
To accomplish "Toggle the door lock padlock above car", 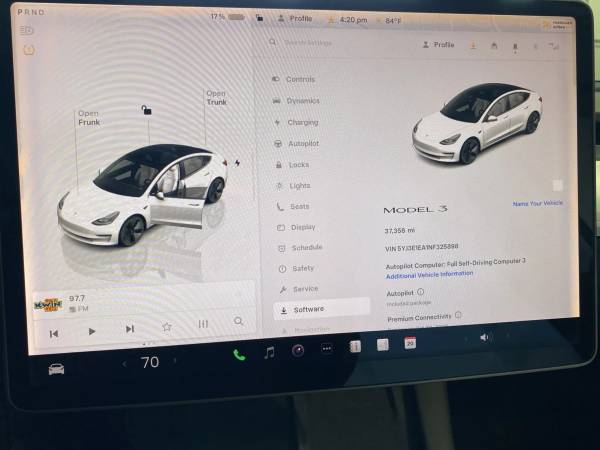I will point(147,110).
